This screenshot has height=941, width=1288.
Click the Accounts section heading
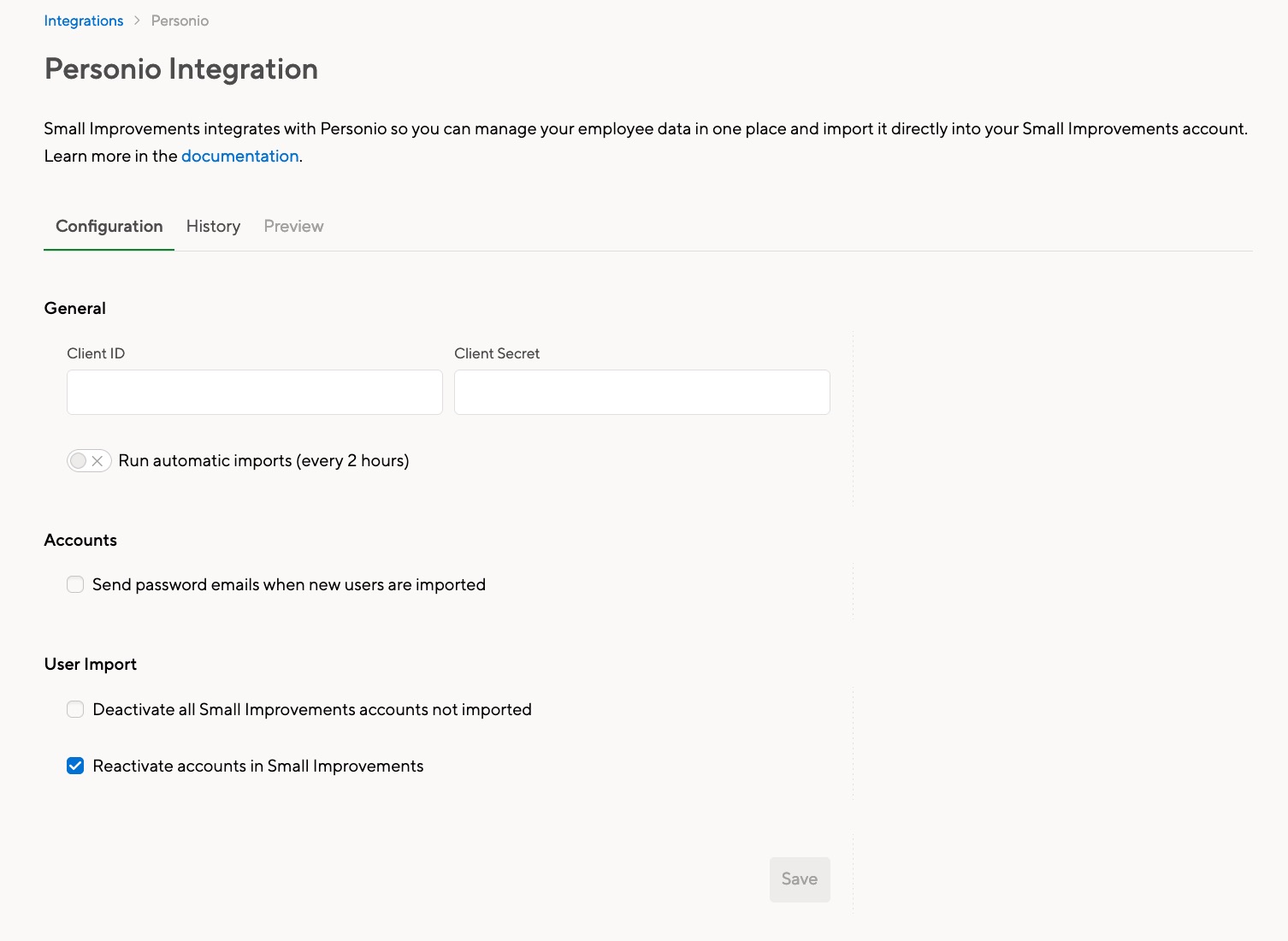[x=80, y=540]
